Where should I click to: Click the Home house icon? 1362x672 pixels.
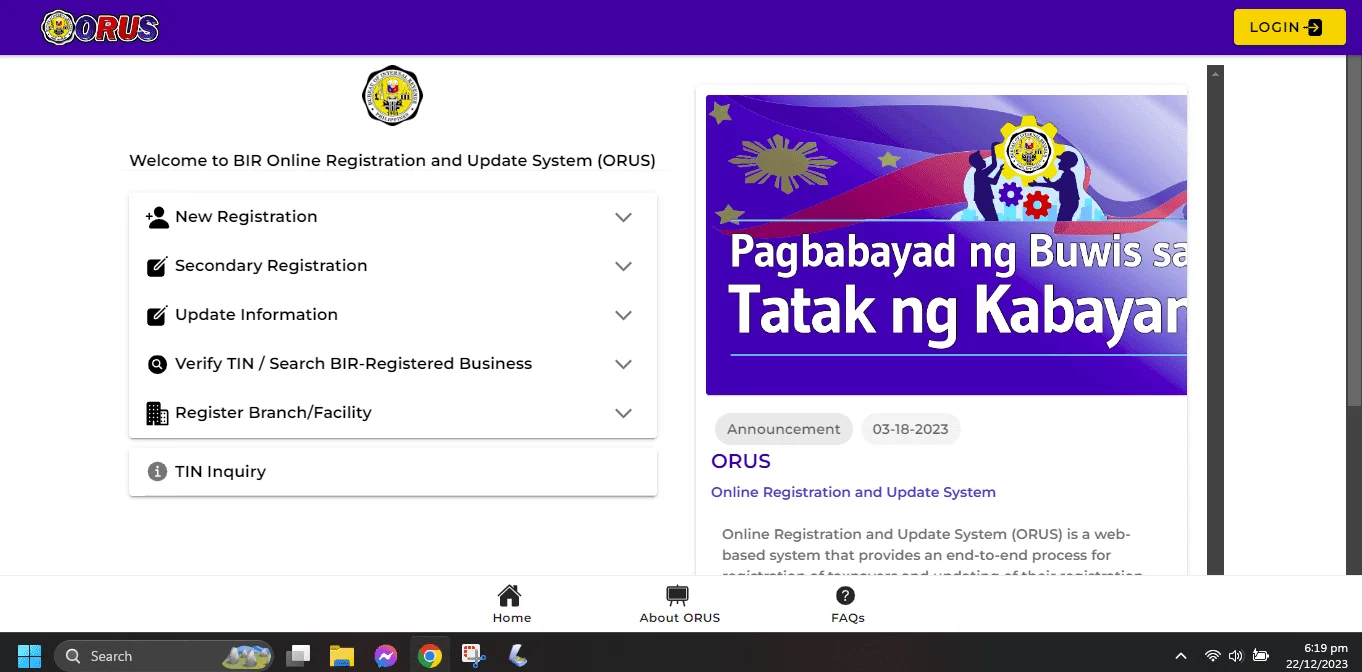pos(510,596)
